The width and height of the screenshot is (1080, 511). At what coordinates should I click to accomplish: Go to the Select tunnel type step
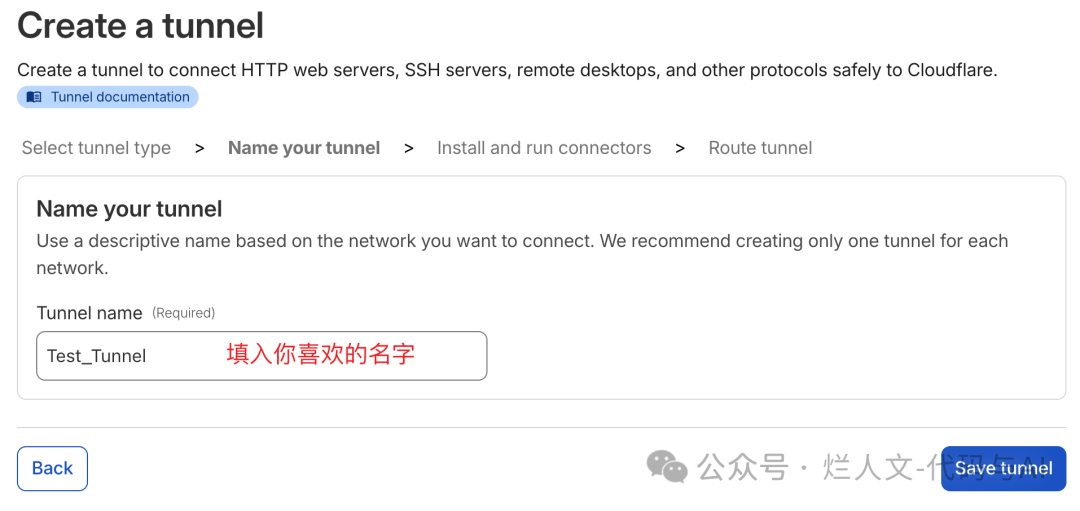point(96,148)
